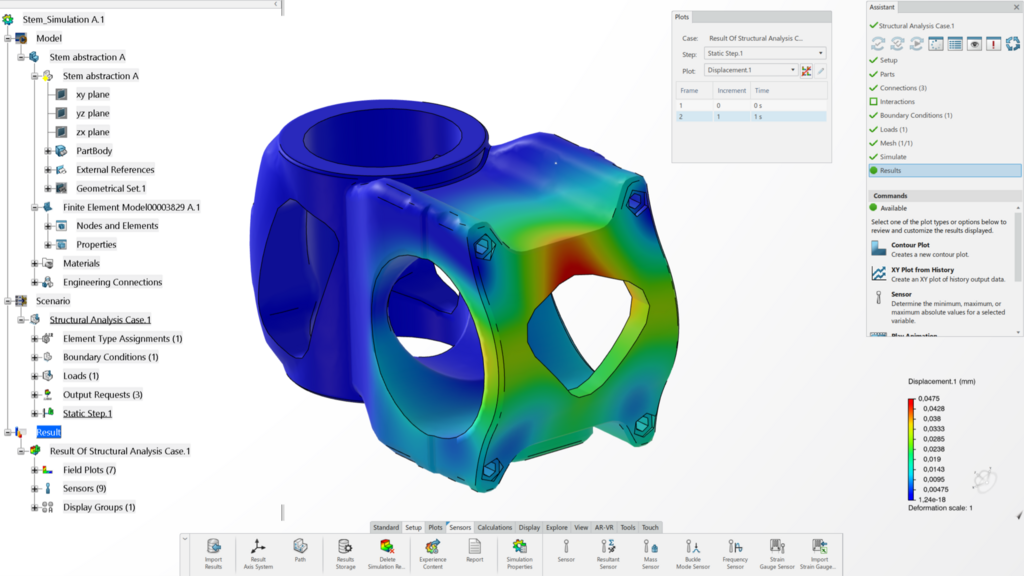
Task: Expand the Field Plots (7) tree node
Action: coord(35,470)
